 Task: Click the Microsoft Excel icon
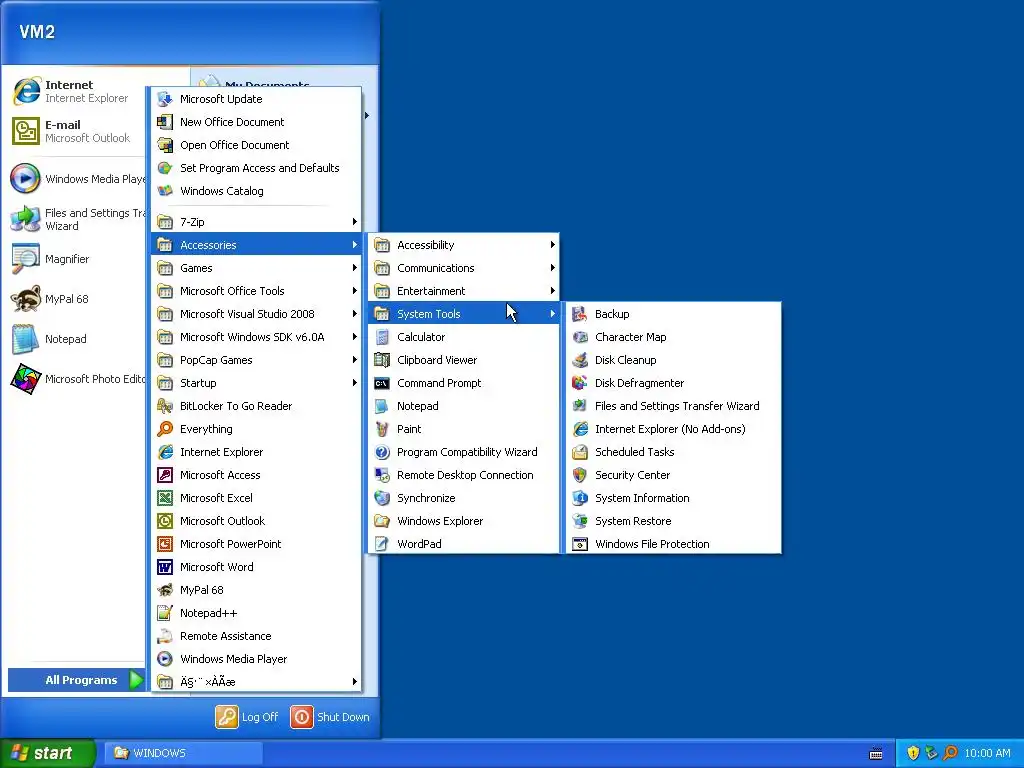[165, 498]
